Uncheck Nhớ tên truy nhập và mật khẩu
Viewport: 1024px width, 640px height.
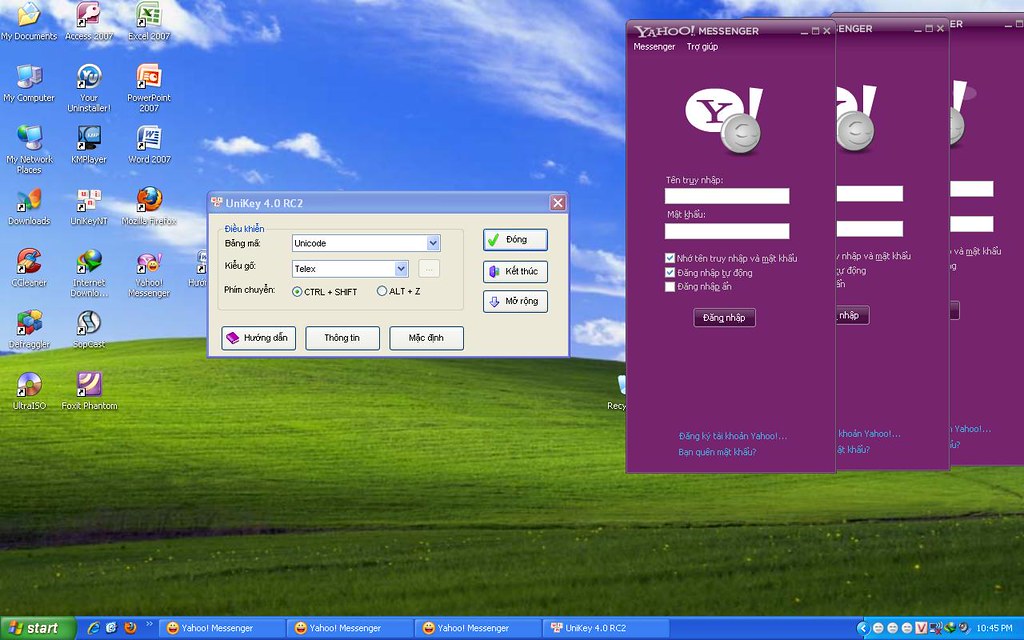point(669,258)
